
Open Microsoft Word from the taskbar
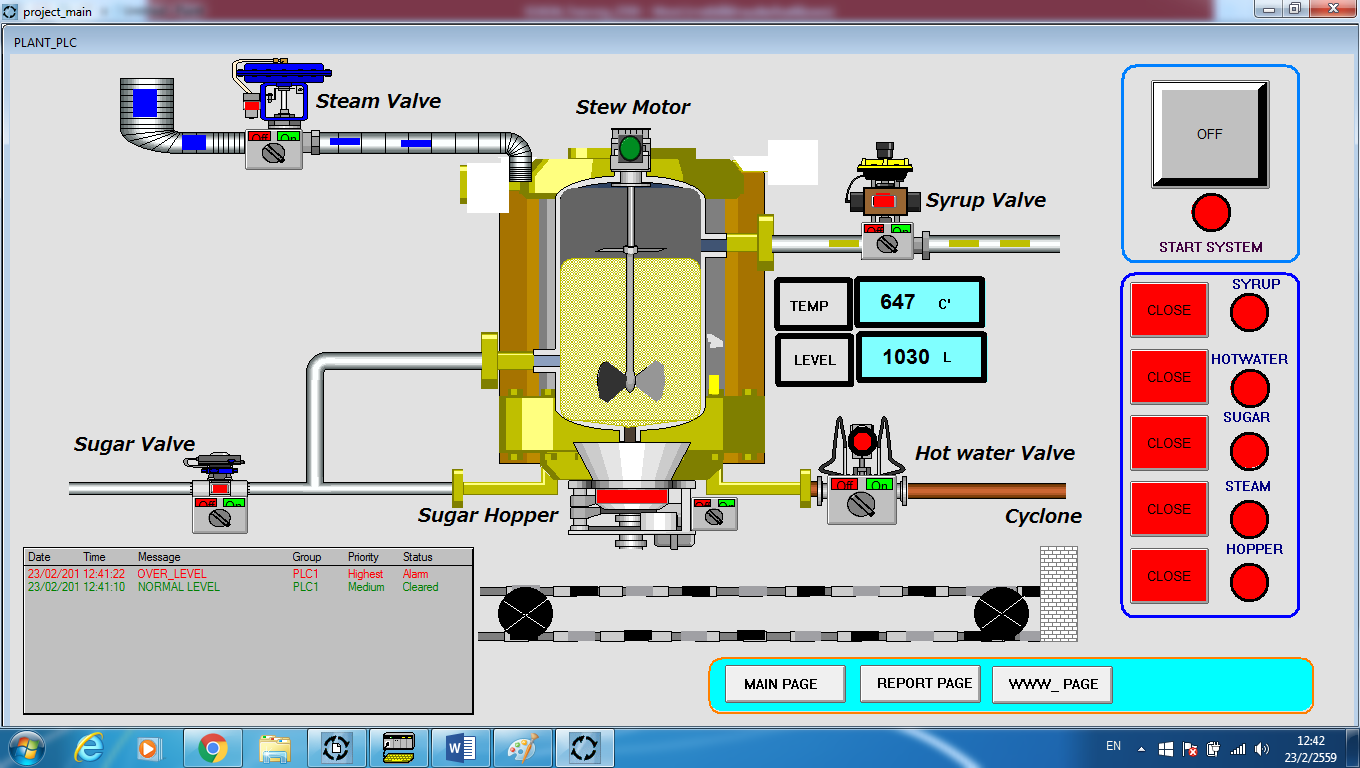click(x=461, y=748)
